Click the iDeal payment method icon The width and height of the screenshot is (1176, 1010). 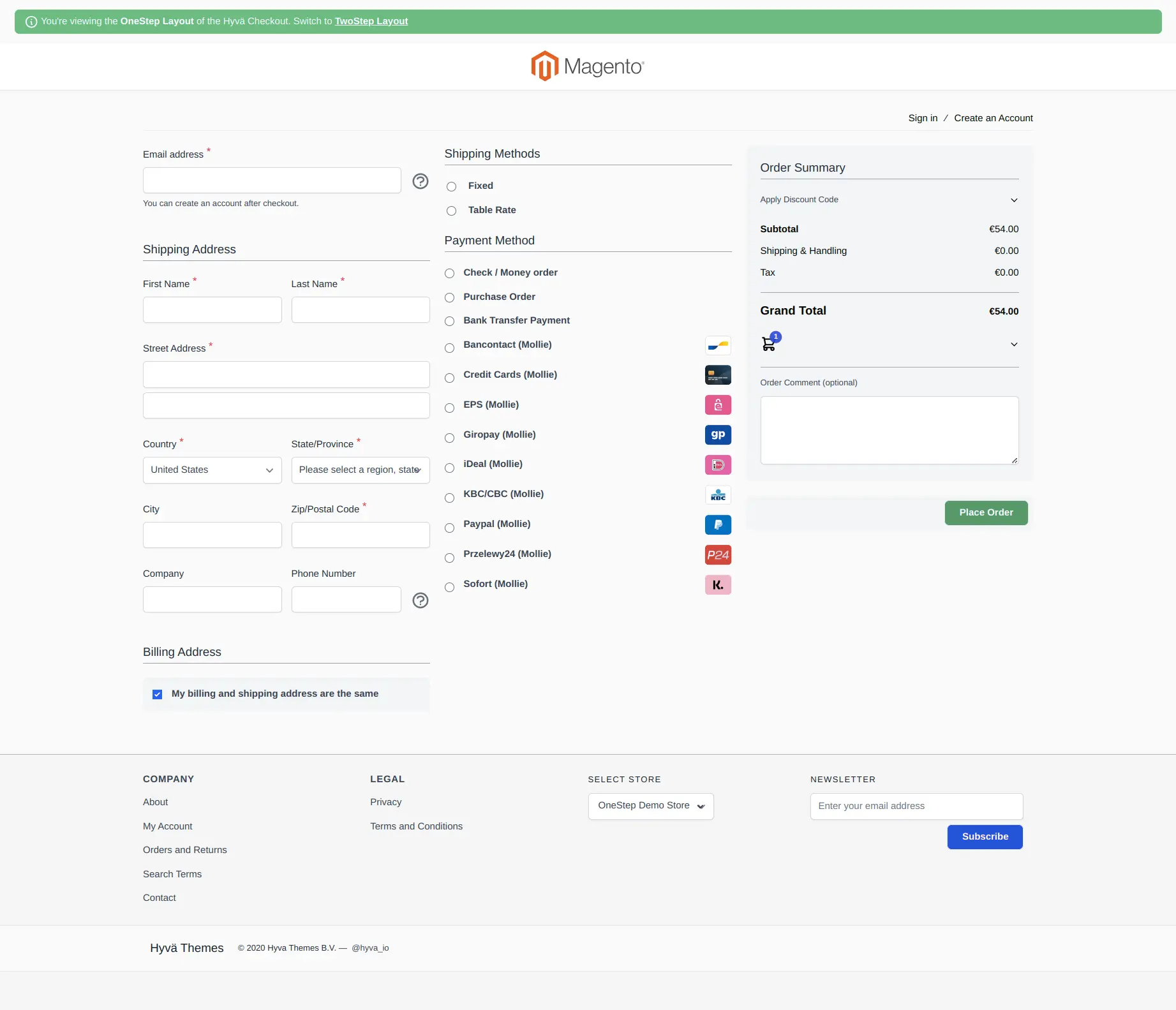tap(717, 464)
